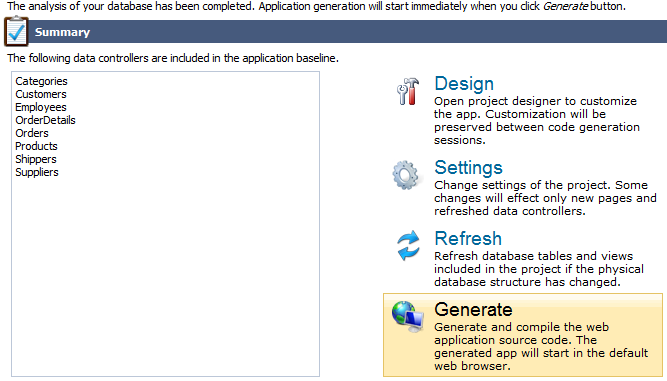The width and height of the screenshot is (667, 381).
Task: Click empty area of controllers list box
Action: [165, 276]
